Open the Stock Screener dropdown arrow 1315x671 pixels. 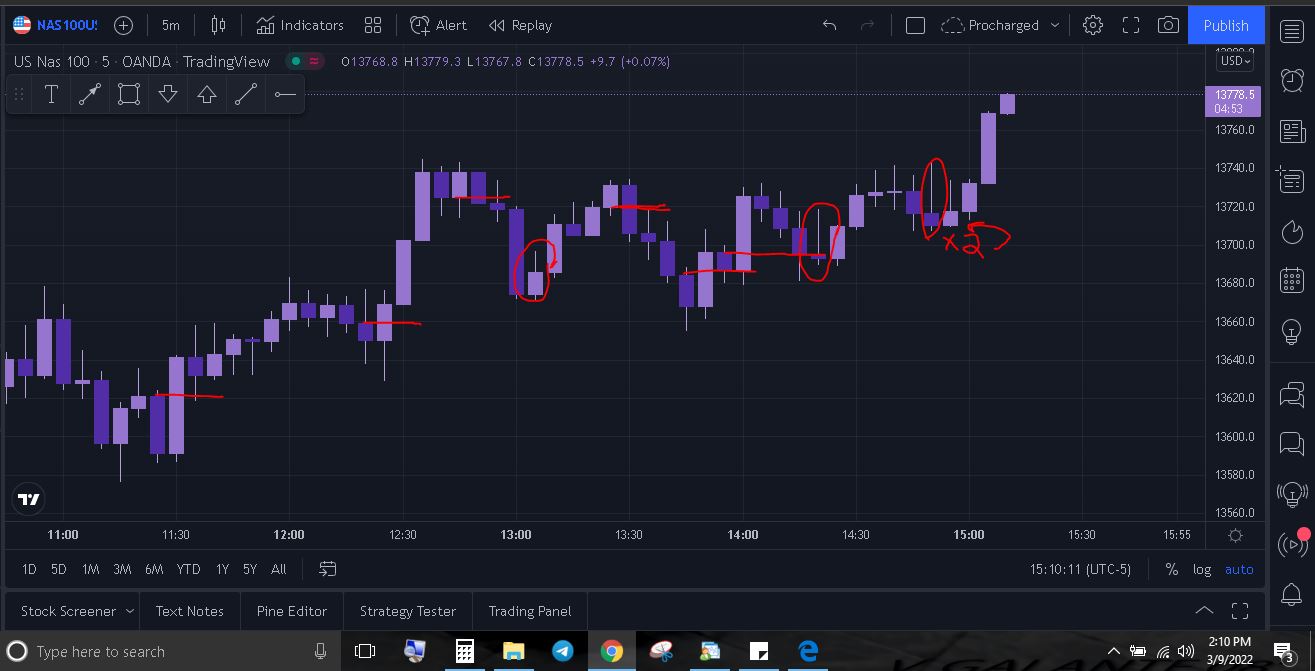pyautogui.click(x=127, y=611)
